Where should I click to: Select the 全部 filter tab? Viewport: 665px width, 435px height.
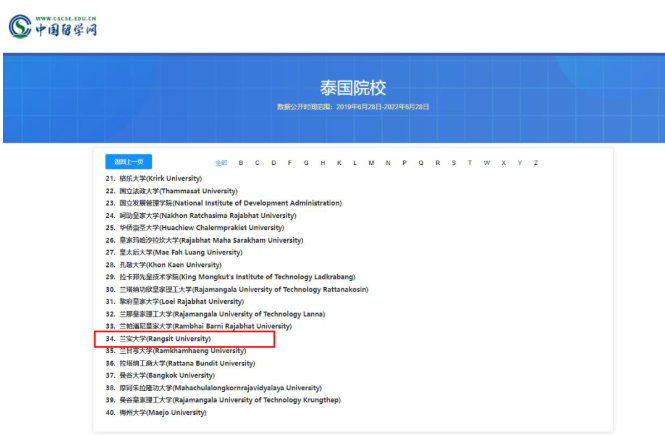221,163
